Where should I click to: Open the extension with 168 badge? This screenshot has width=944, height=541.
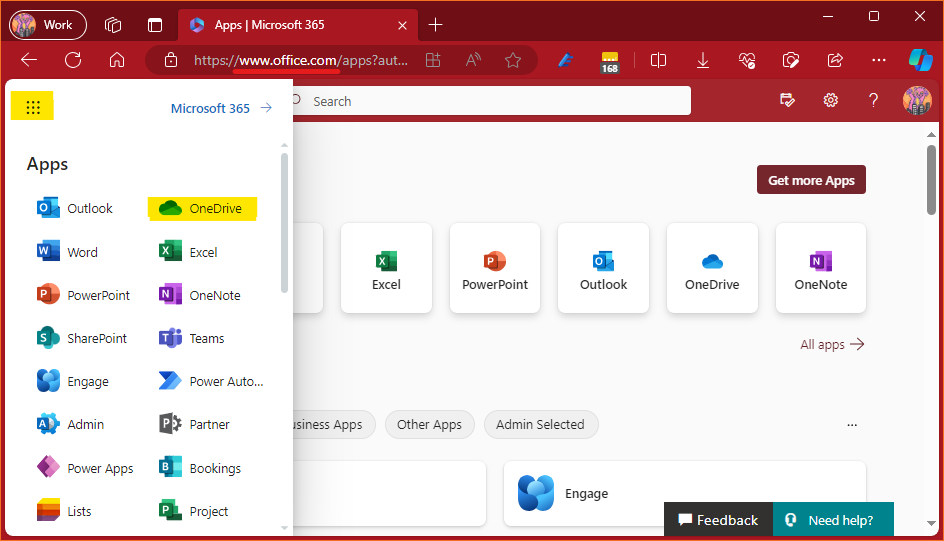coord(609,61)
